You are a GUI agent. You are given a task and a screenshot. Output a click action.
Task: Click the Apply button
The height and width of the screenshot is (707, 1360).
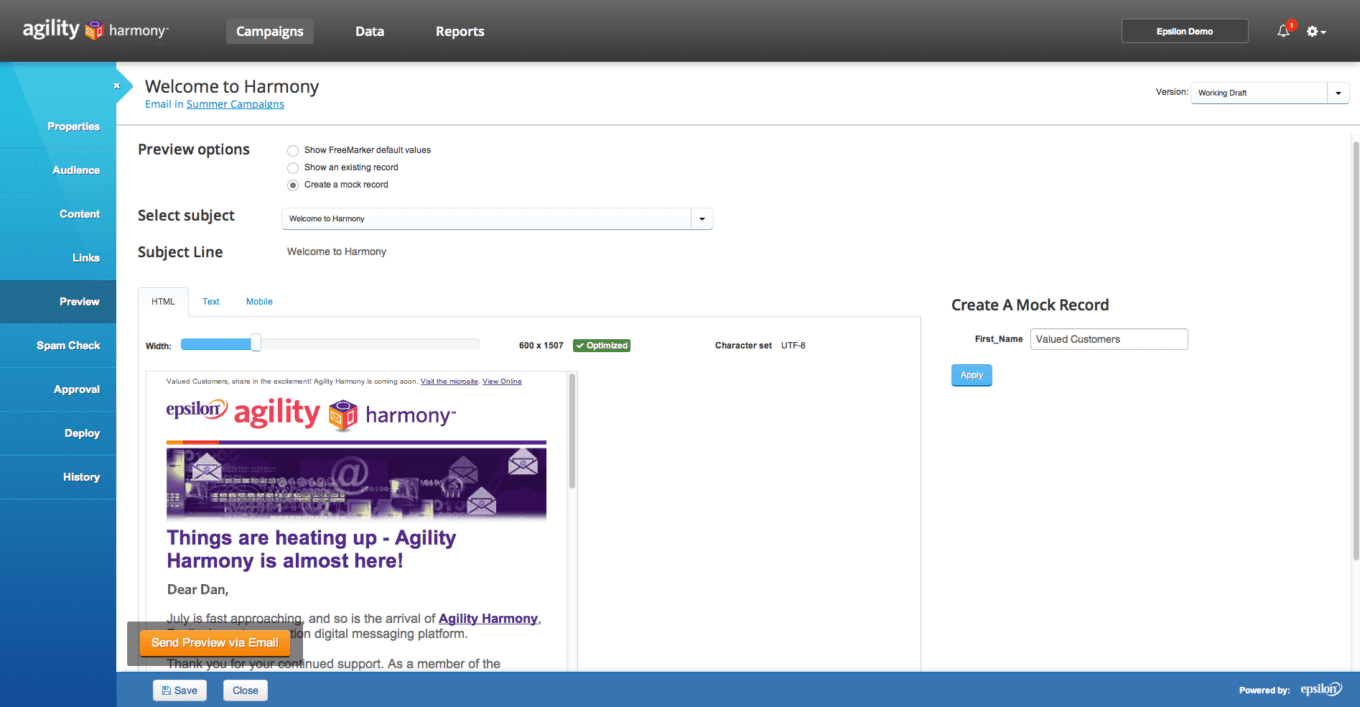pos(971,375)
